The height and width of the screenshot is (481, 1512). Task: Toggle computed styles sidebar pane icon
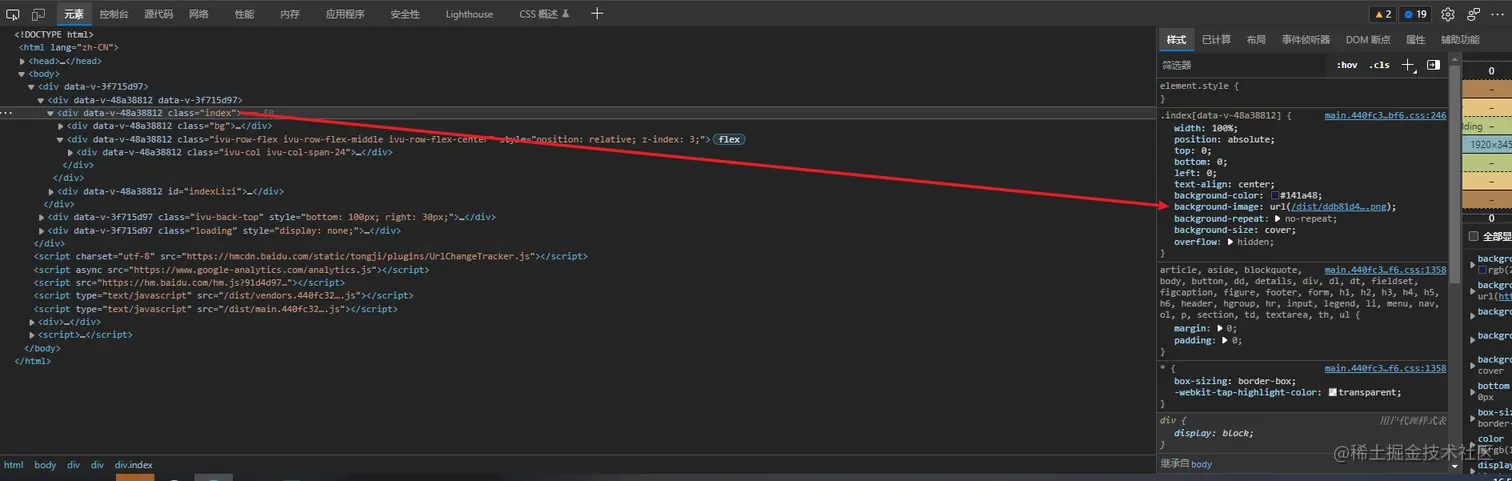pos(1433,65)
